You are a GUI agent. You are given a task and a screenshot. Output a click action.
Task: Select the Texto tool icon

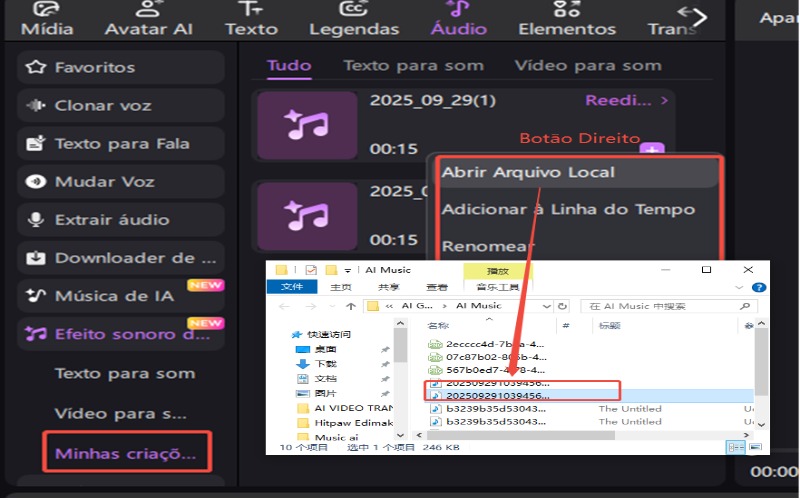pyautogui.click(x=251, y=9)
